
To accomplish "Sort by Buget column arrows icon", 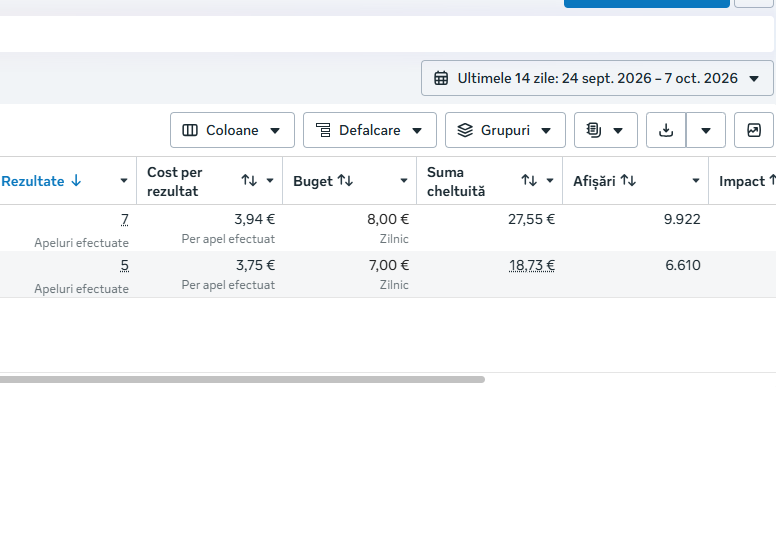I will point(345,181).
